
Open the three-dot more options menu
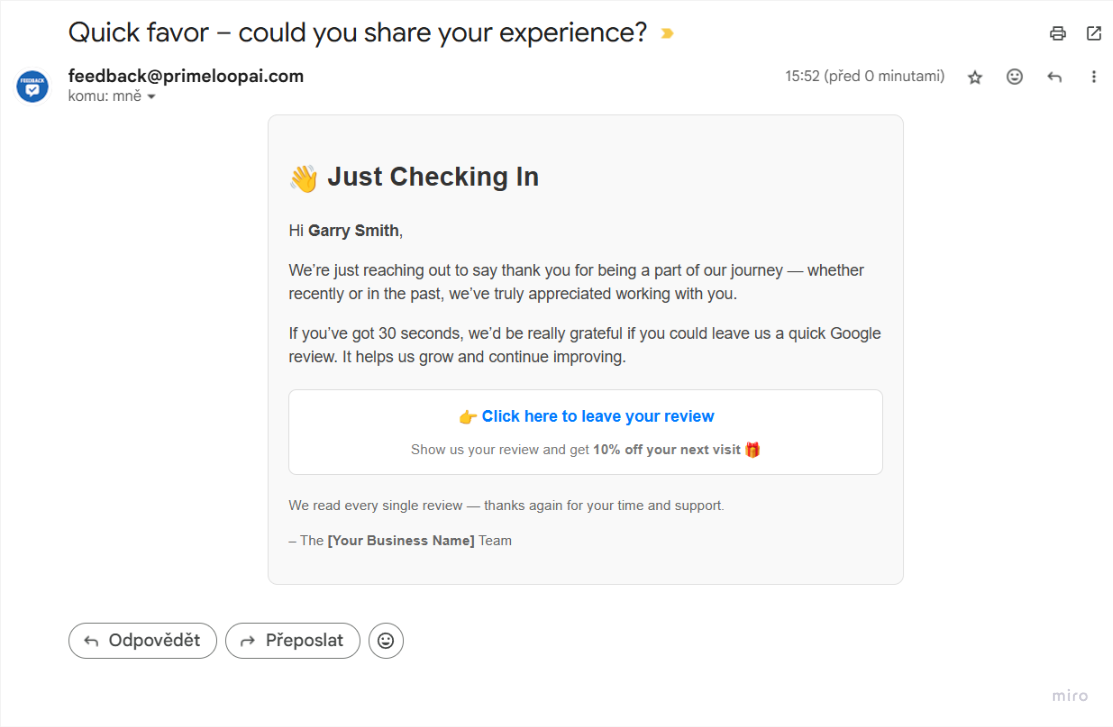[1094, 77]
